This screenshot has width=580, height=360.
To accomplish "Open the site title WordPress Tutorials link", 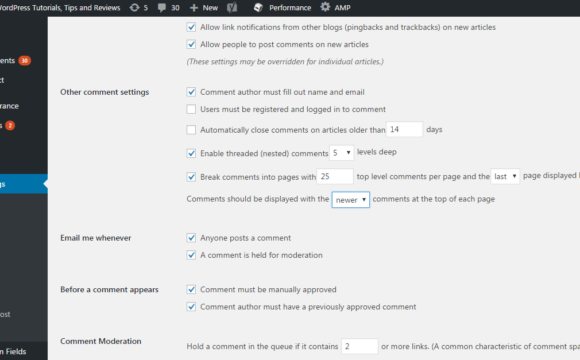I will tap(60, 7).
